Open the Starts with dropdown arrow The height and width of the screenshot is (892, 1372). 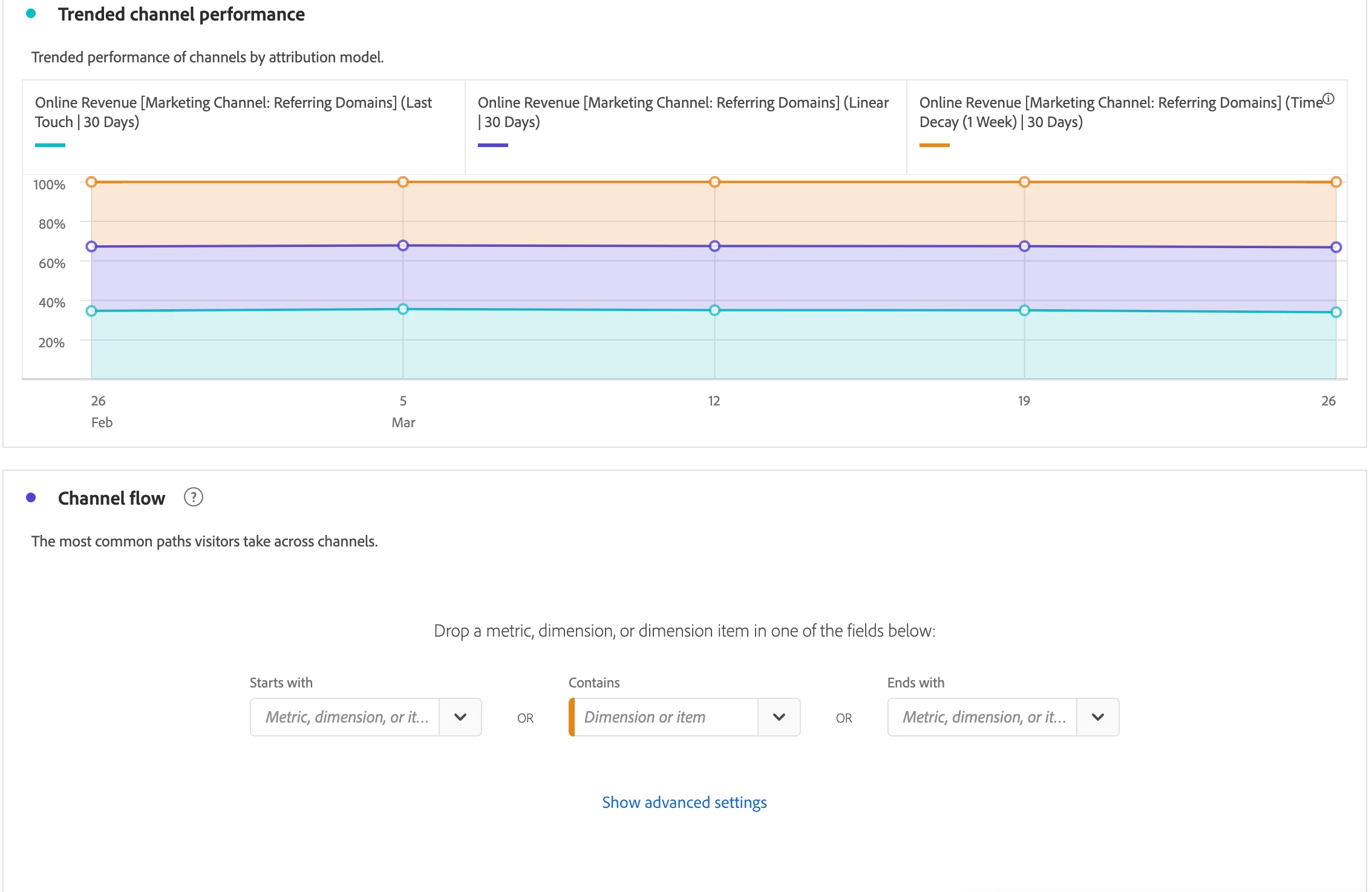tap(460, 717)
